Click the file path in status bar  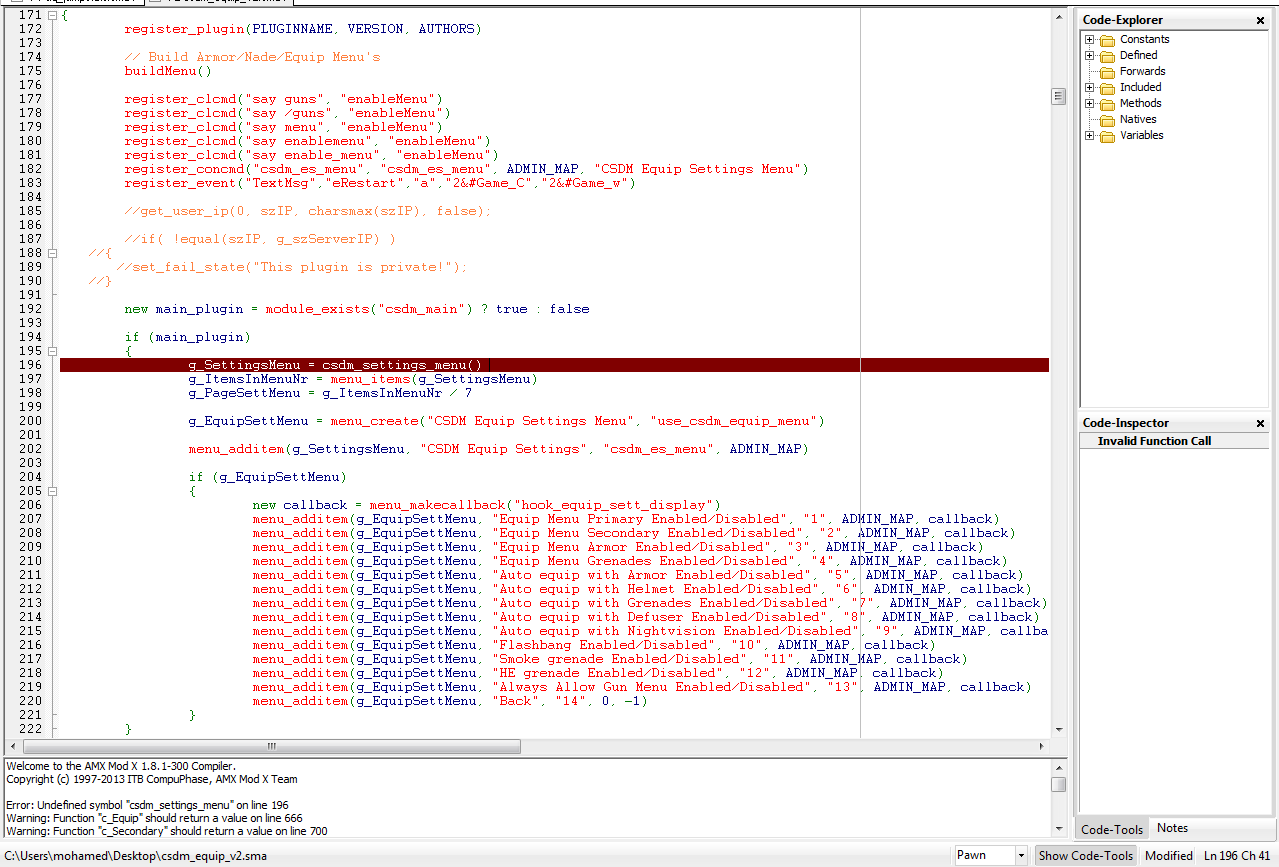[137, 856]
